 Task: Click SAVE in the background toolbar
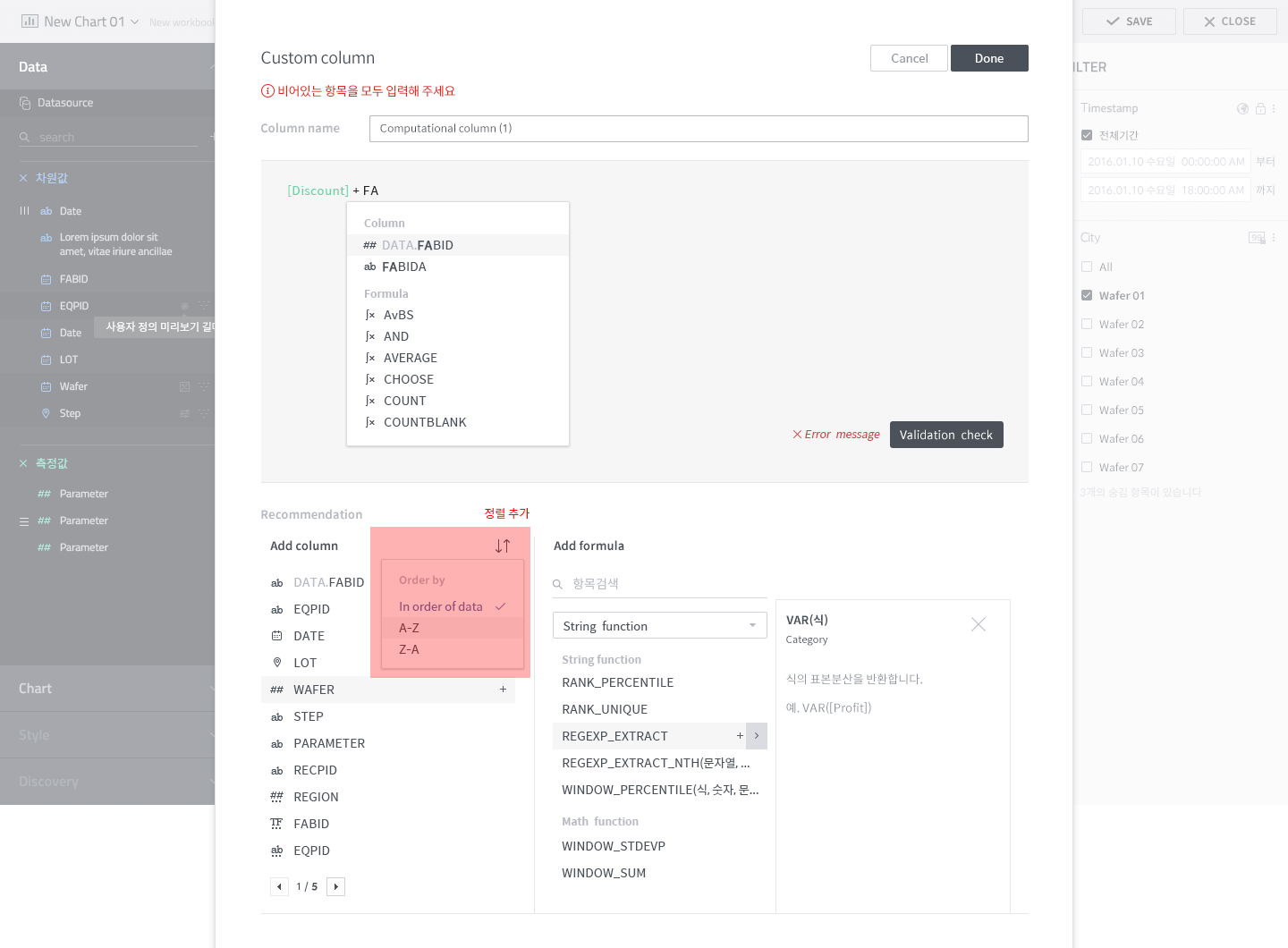click(1129, 21)
